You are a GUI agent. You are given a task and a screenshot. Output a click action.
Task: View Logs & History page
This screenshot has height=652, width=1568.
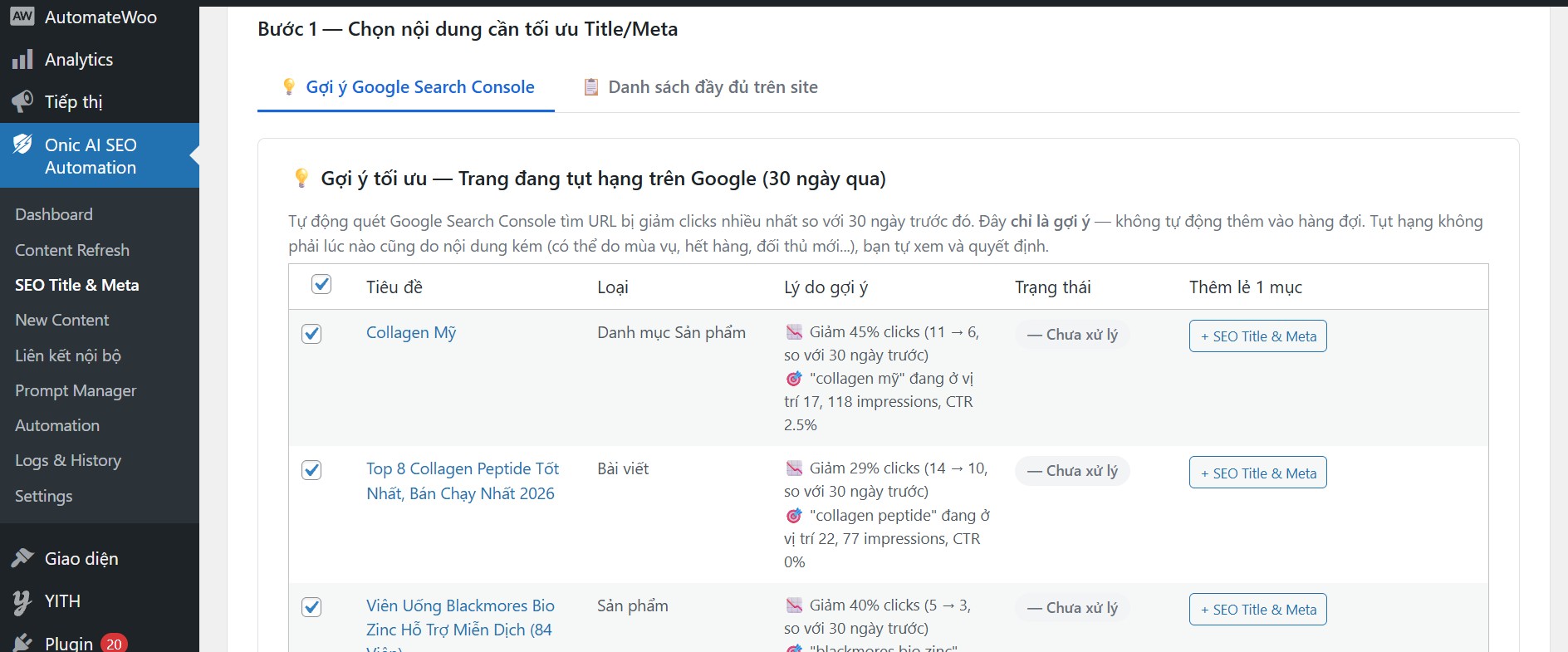pos(68,460)
